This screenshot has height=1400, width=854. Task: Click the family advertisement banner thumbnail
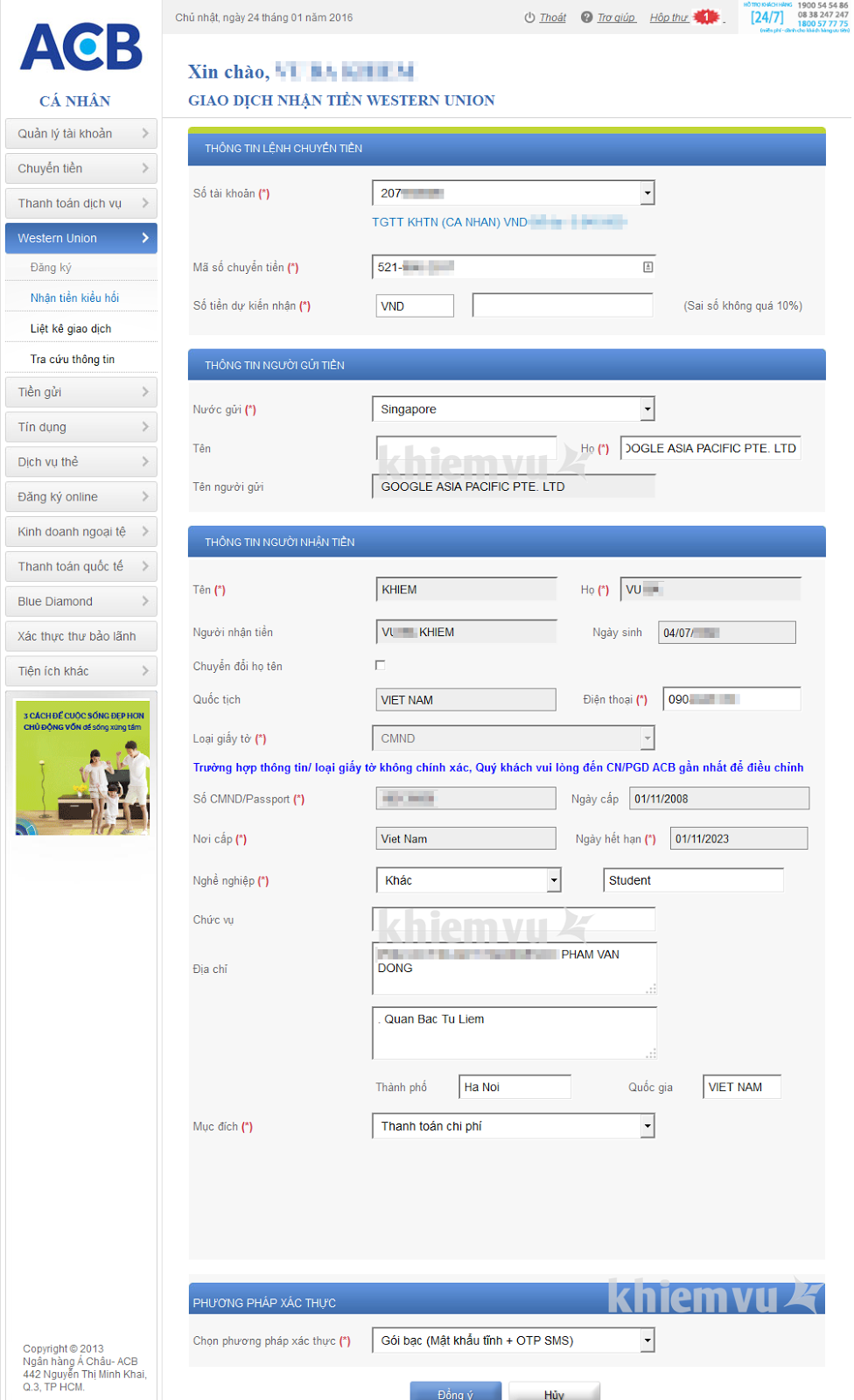(x=82, y=767)
